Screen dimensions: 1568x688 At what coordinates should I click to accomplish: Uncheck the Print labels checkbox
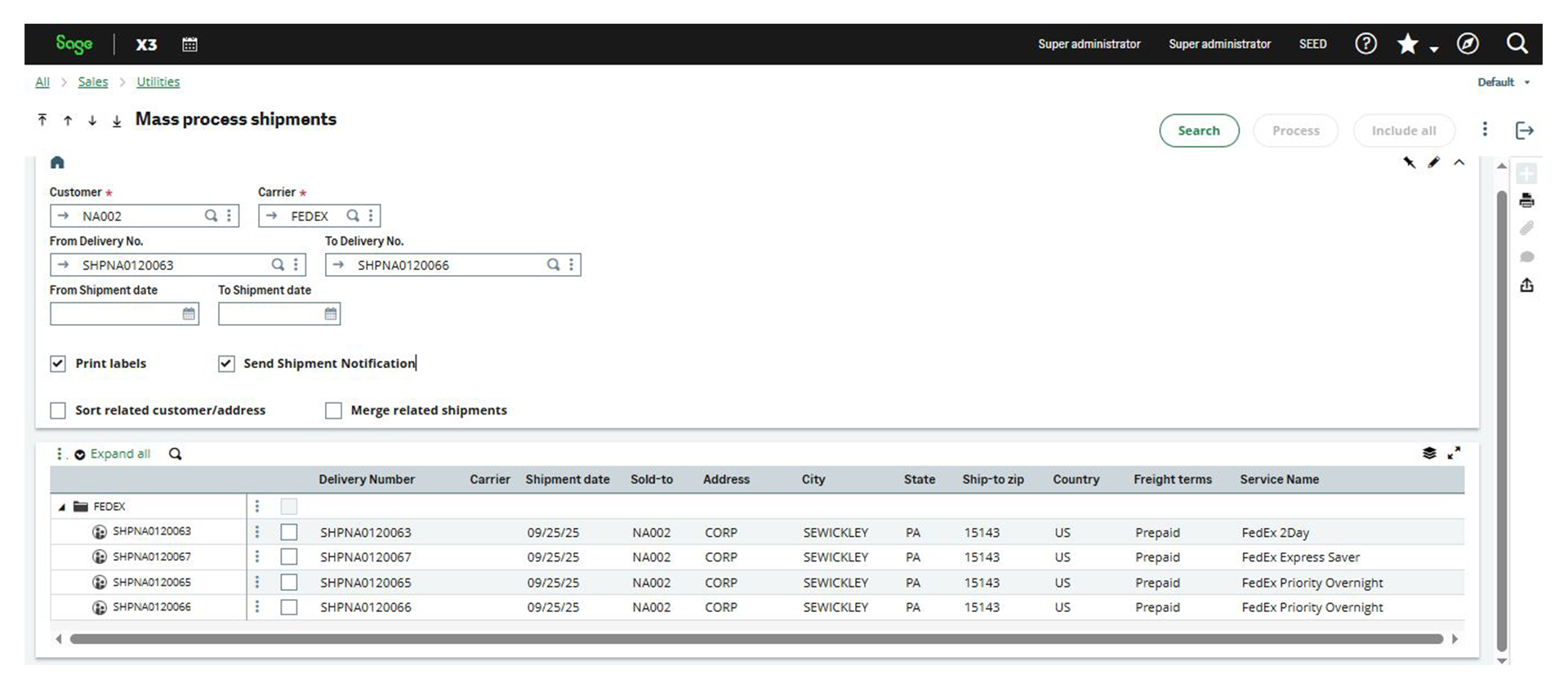point(58,364)
